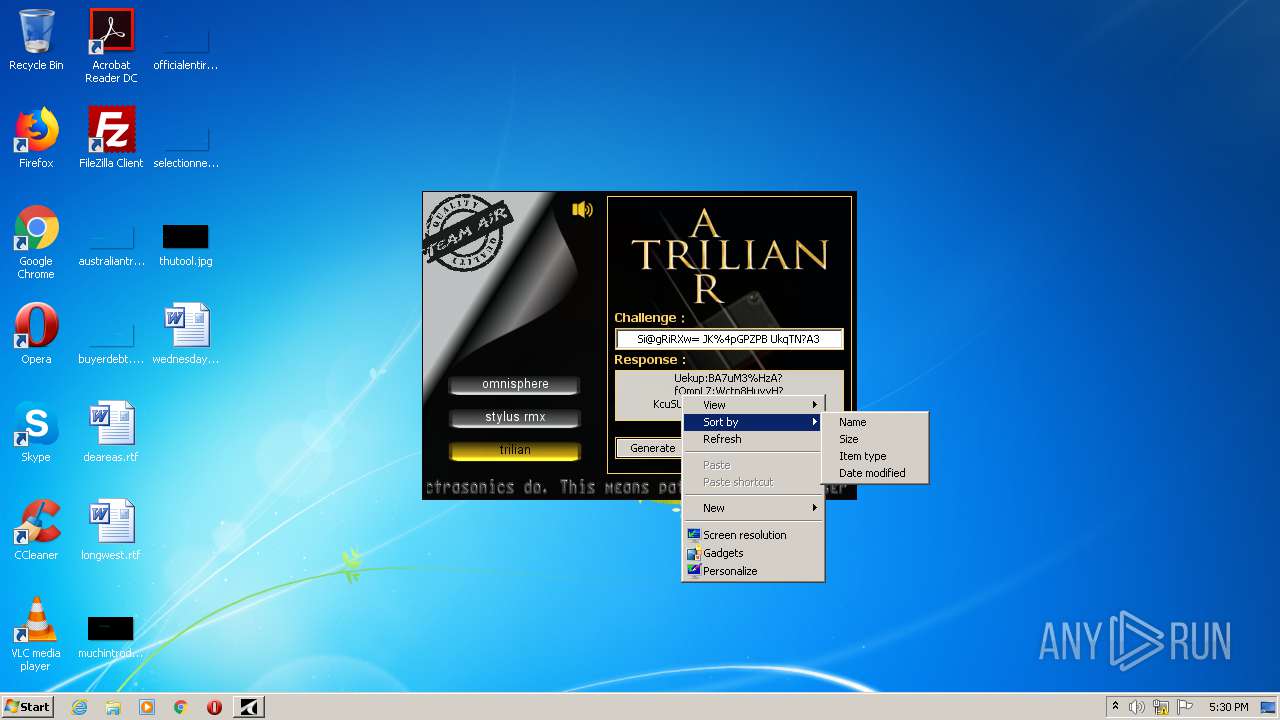Screen dimensions: 1280x720
Task: Open the buyerdebt desktop file
Action: (111, 343)
